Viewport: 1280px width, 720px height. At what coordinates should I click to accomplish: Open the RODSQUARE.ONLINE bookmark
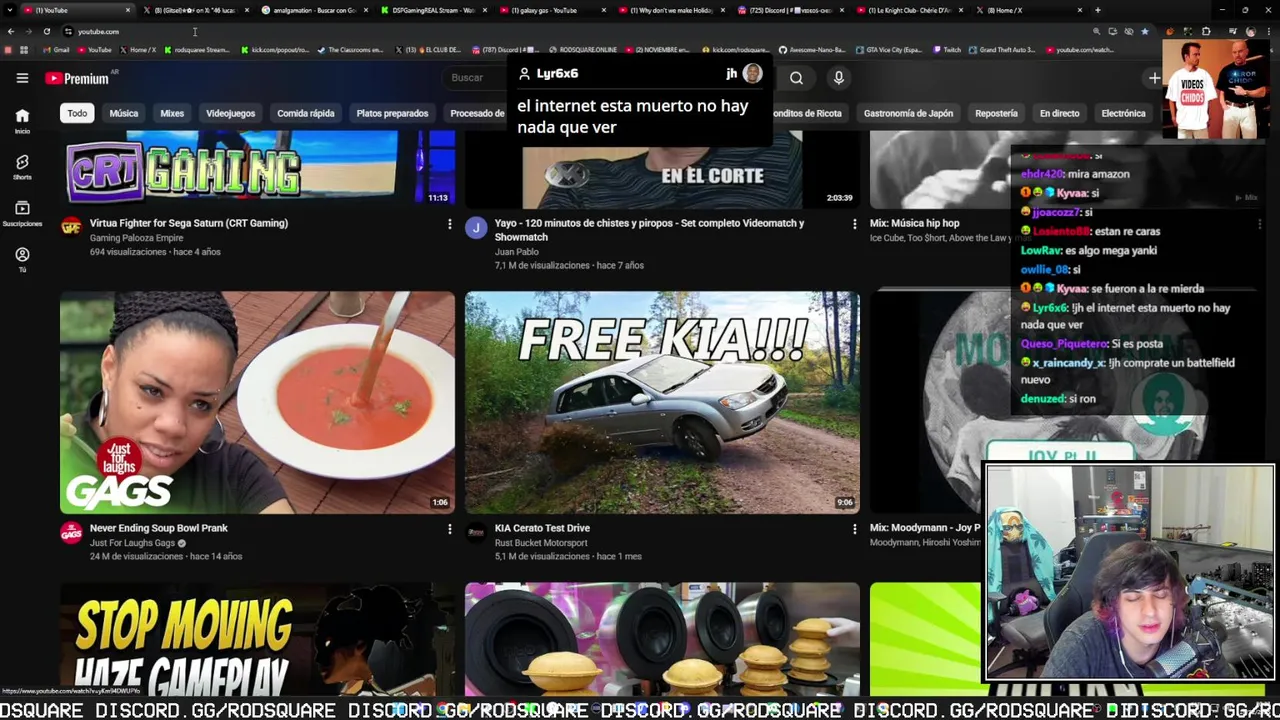click(583, 50)
